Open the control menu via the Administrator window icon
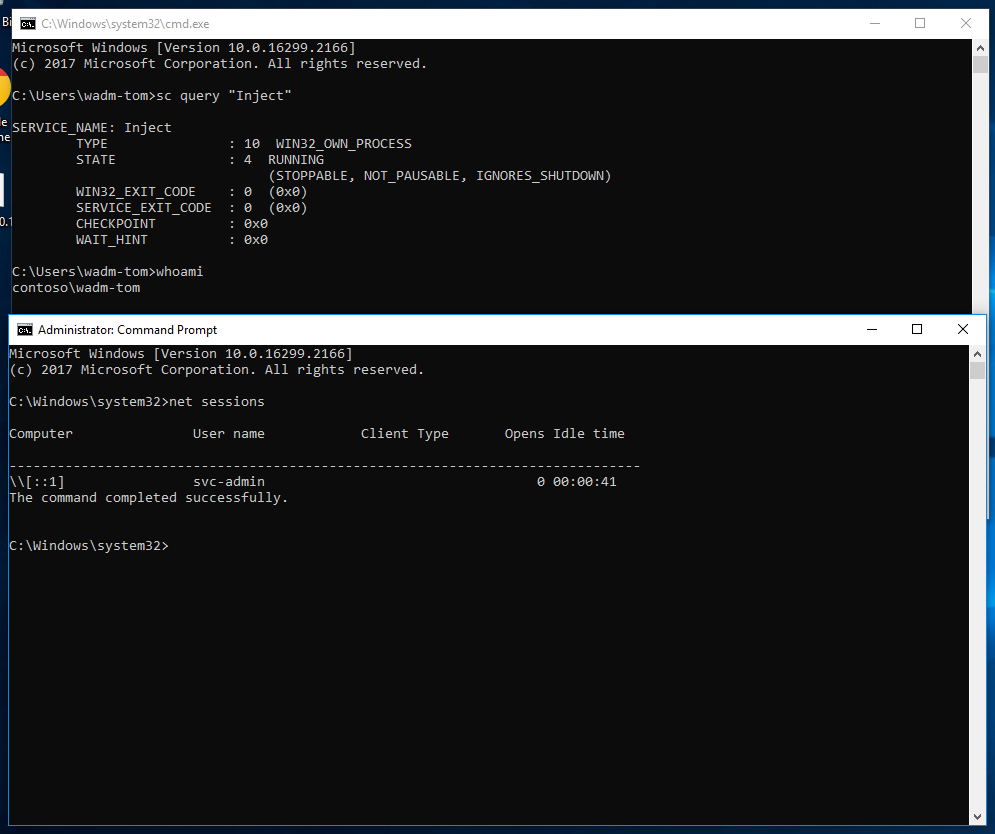 [26, 328]
